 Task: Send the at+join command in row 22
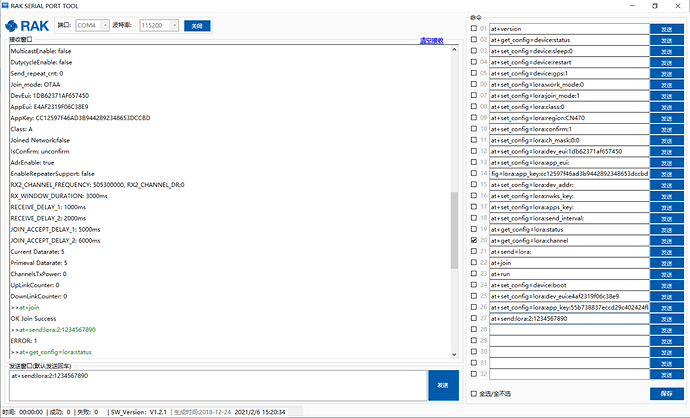[x=667, y=263]
